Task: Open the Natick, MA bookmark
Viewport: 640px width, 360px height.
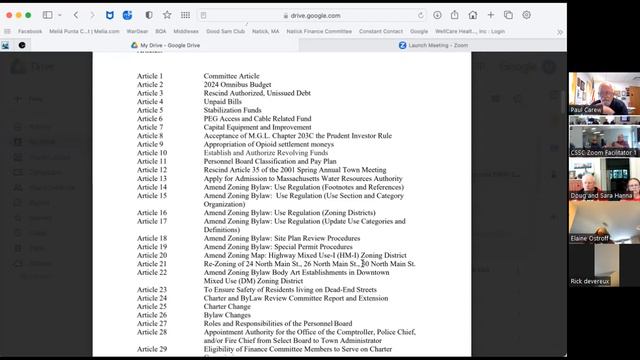Action: coord(265,31)
